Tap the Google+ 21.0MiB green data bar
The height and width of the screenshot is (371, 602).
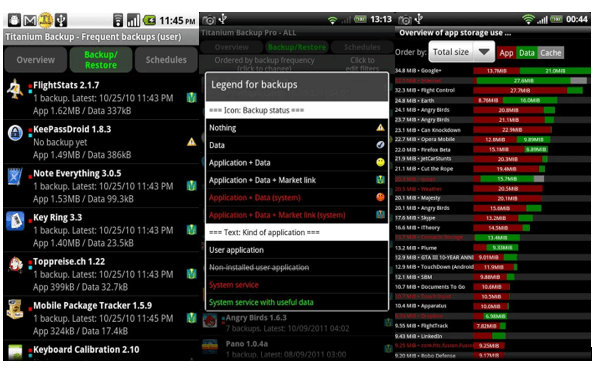tap(555, 71)
